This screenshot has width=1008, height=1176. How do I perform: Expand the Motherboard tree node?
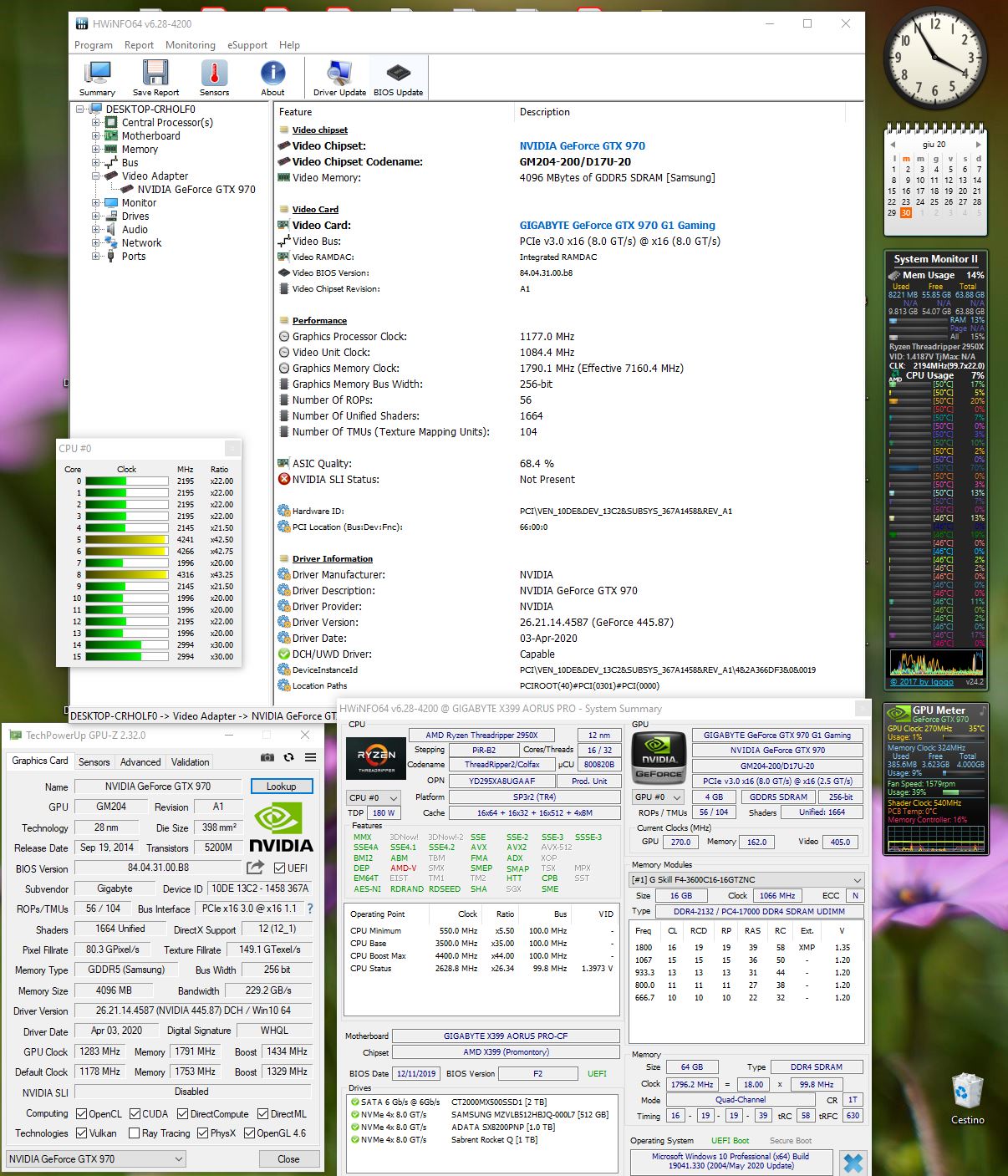pos(95,136)
